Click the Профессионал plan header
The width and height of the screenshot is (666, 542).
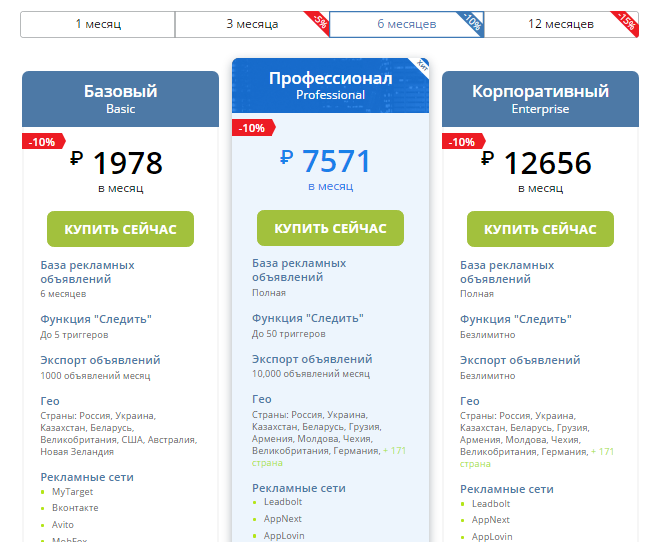tap(330, 85)
